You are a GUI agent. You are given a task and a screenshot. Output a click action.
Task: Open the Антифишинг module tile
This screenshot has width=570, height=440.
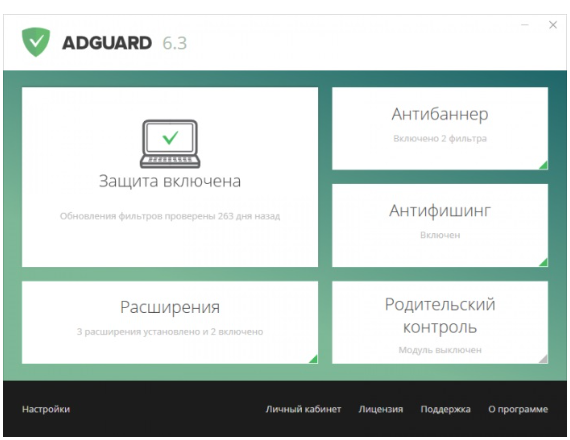pos(440,225)
